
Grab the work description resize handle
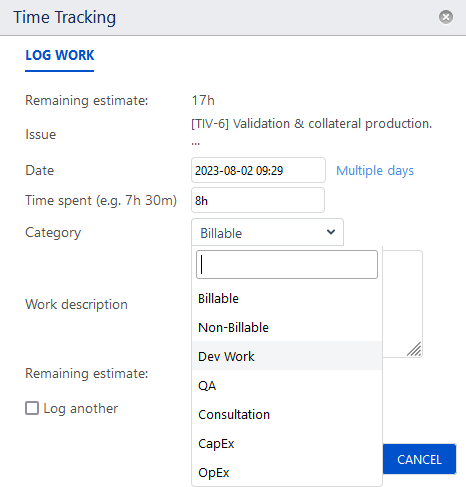pos(414,349)
